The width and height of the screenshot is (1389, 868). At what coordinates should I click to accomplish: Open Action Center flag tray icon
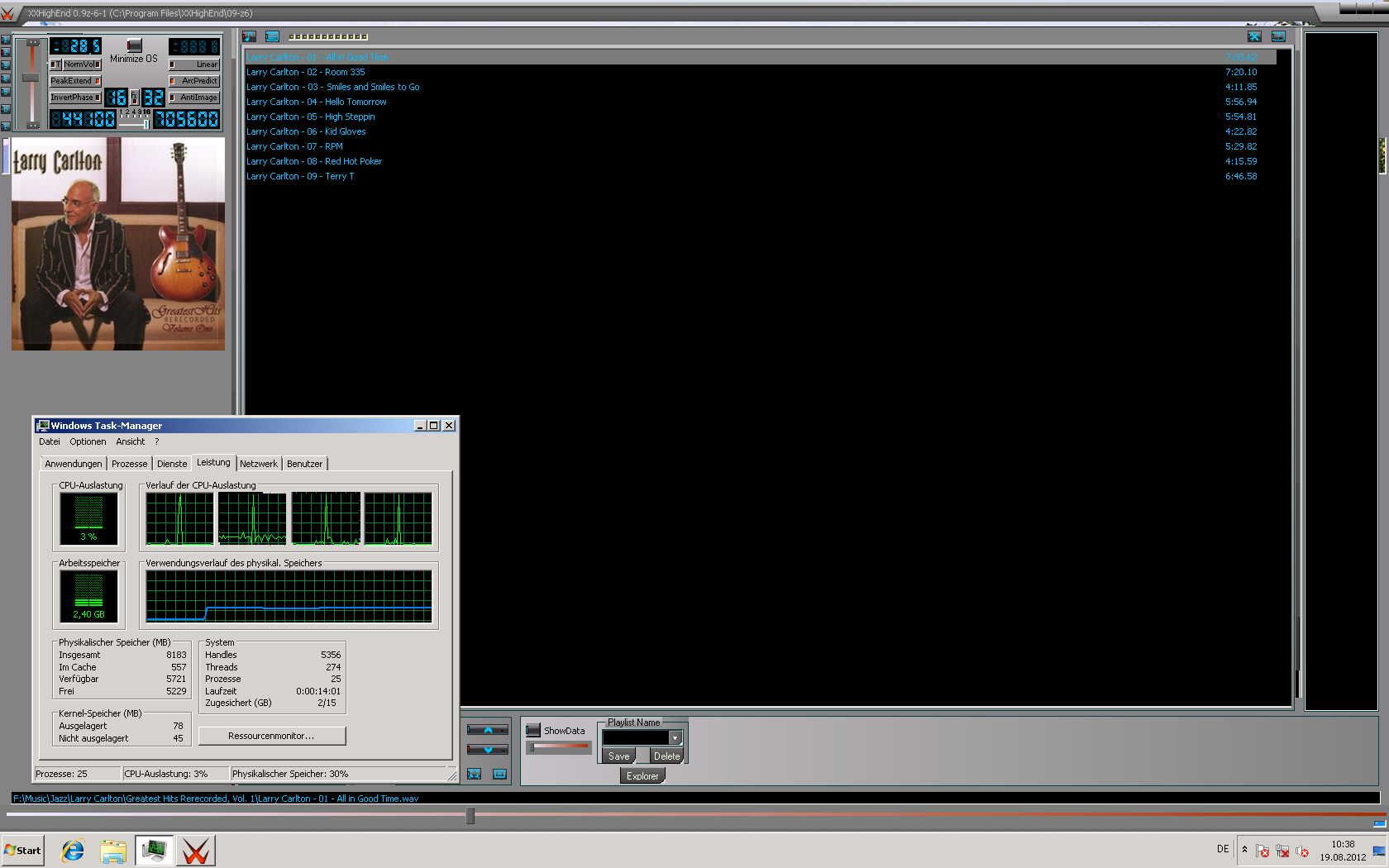click(x=1263, y=850)
